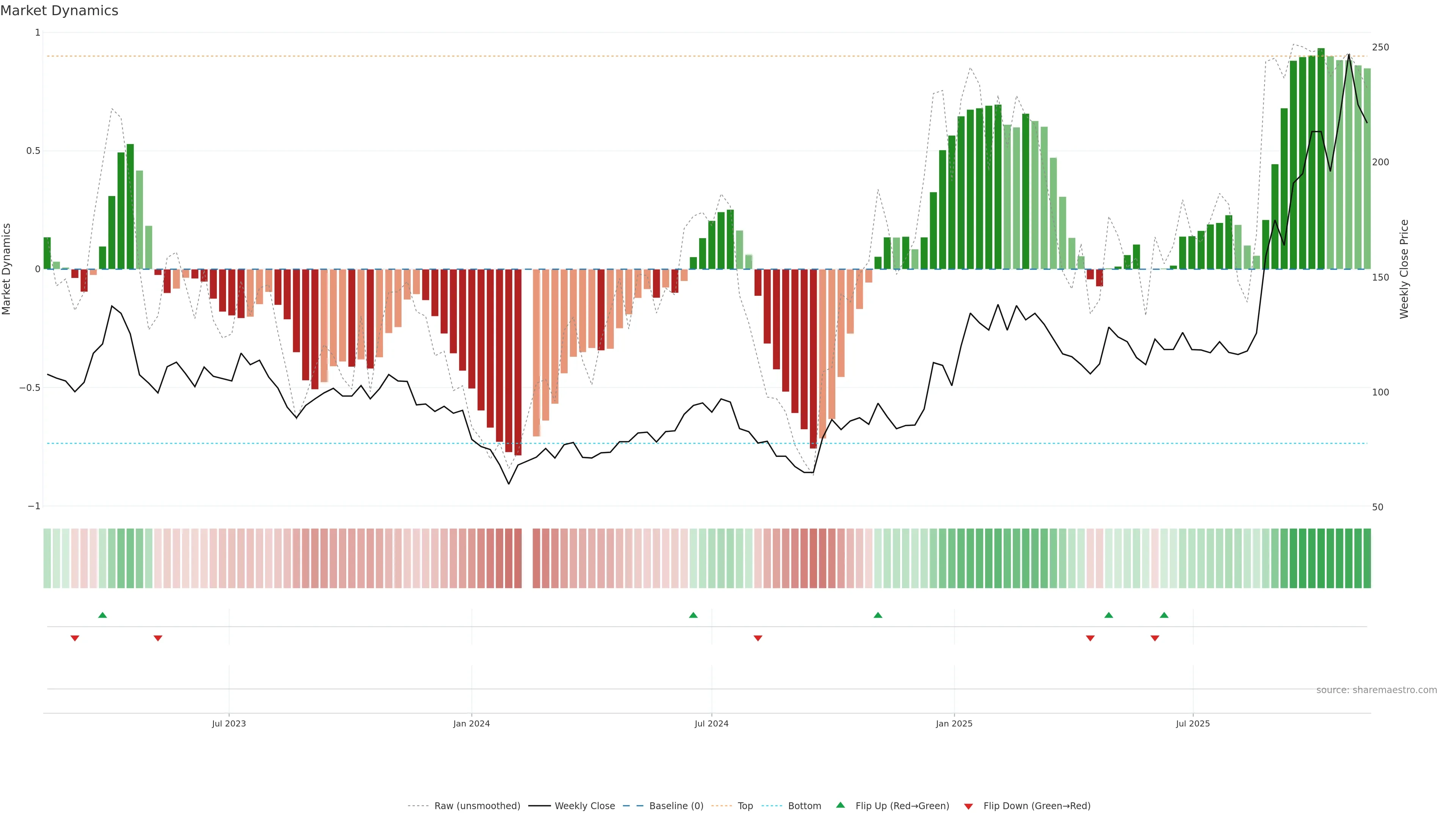Click red flip-down triangle just after Jul 2024
Image resolution: width=1456 pixels, height=819 pixels.
pyautogui.click(x=758, y=638)
